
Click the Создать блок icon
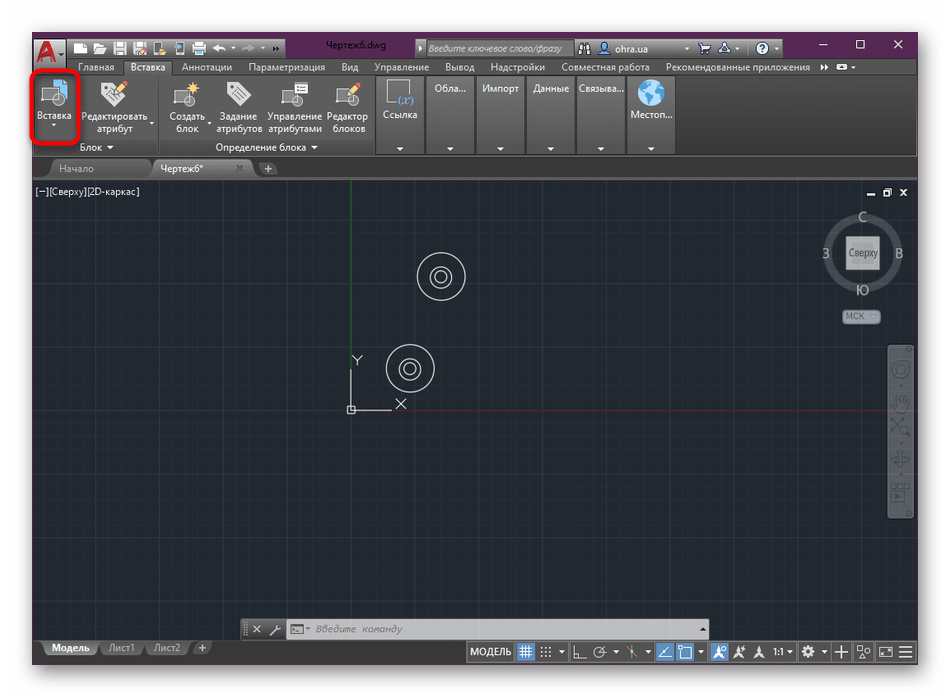pos(186,95)
